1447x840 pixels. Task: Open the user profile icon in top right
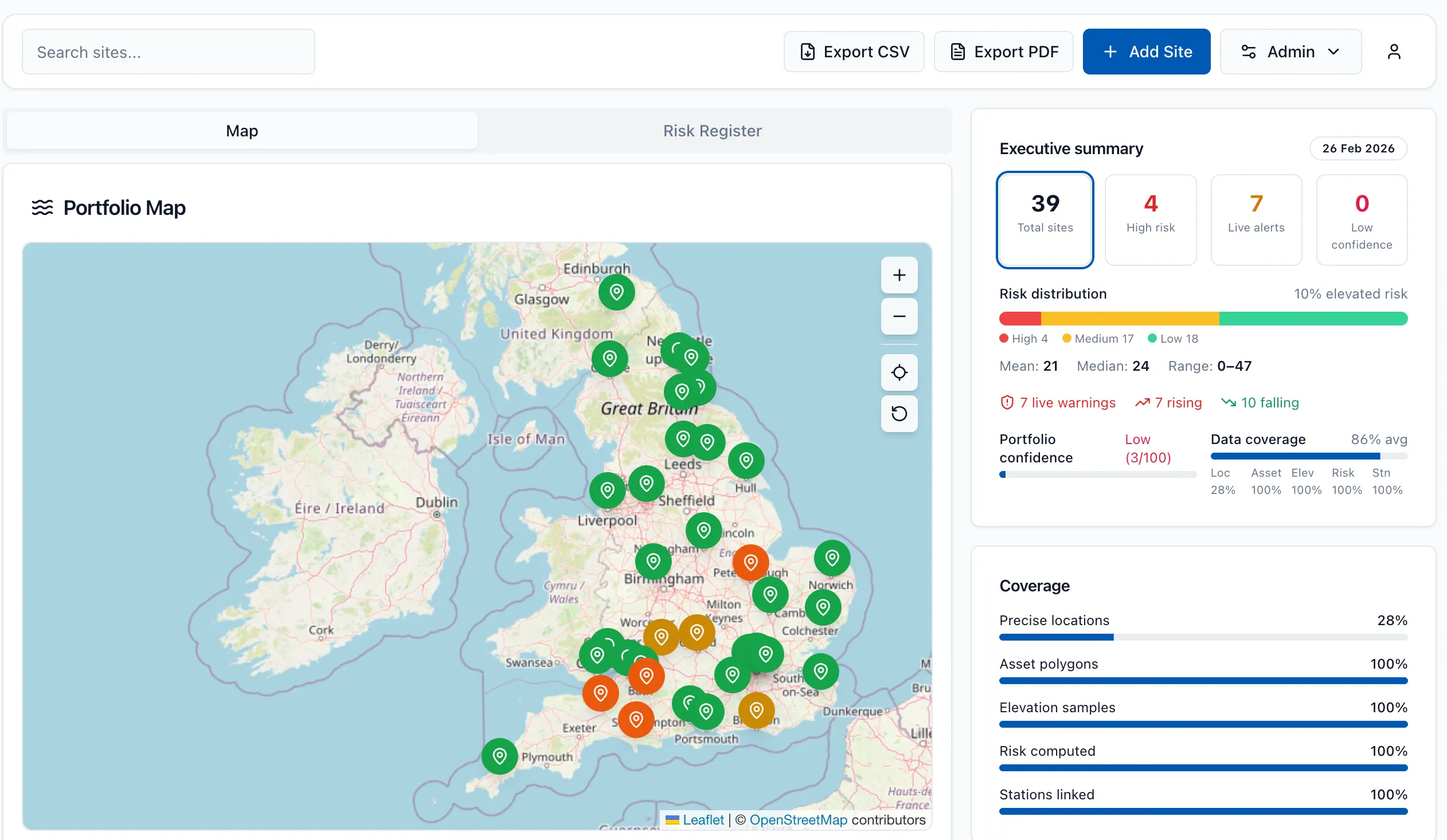[x=1395, y=51]
